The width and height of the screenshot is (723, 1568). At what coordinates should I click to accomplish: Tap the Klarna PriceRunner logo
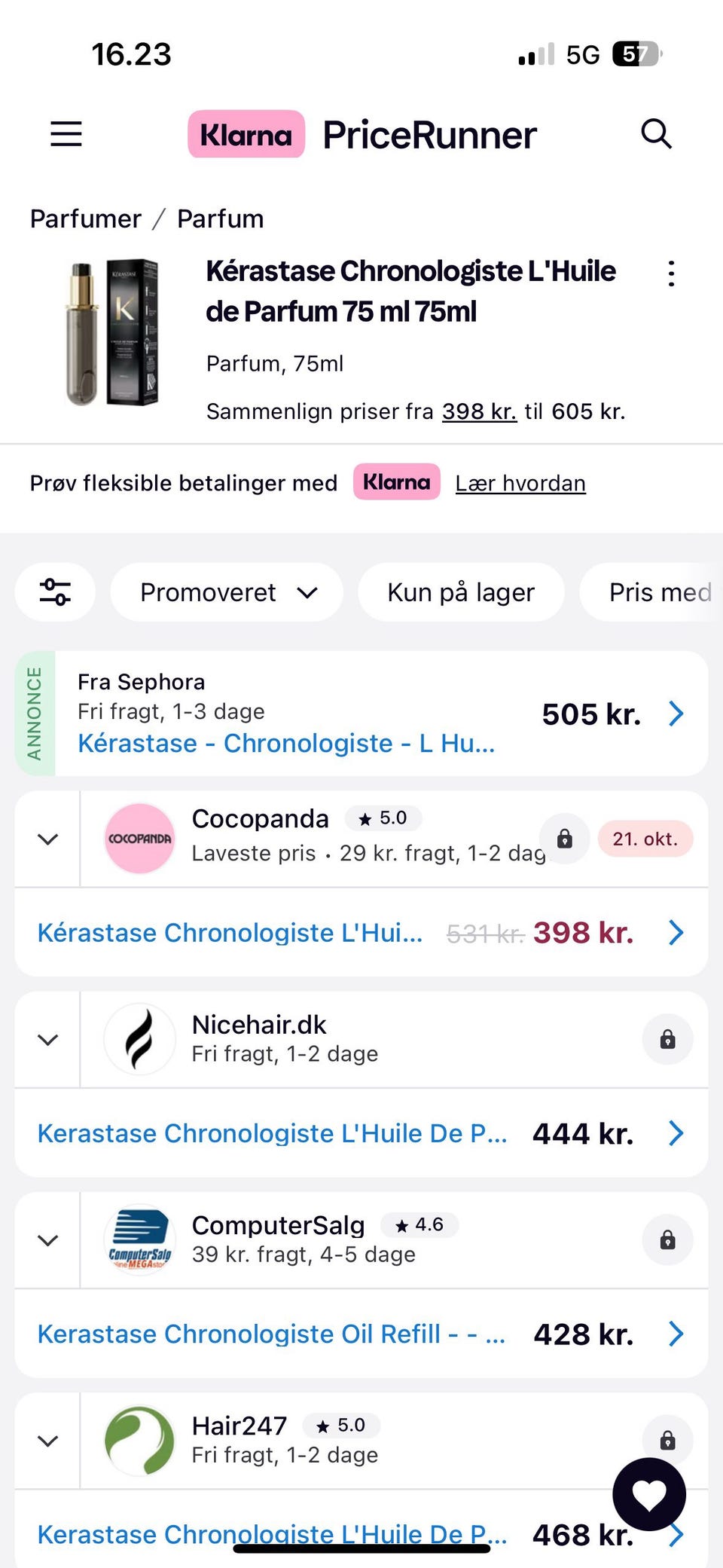click(x=362, y=135)
